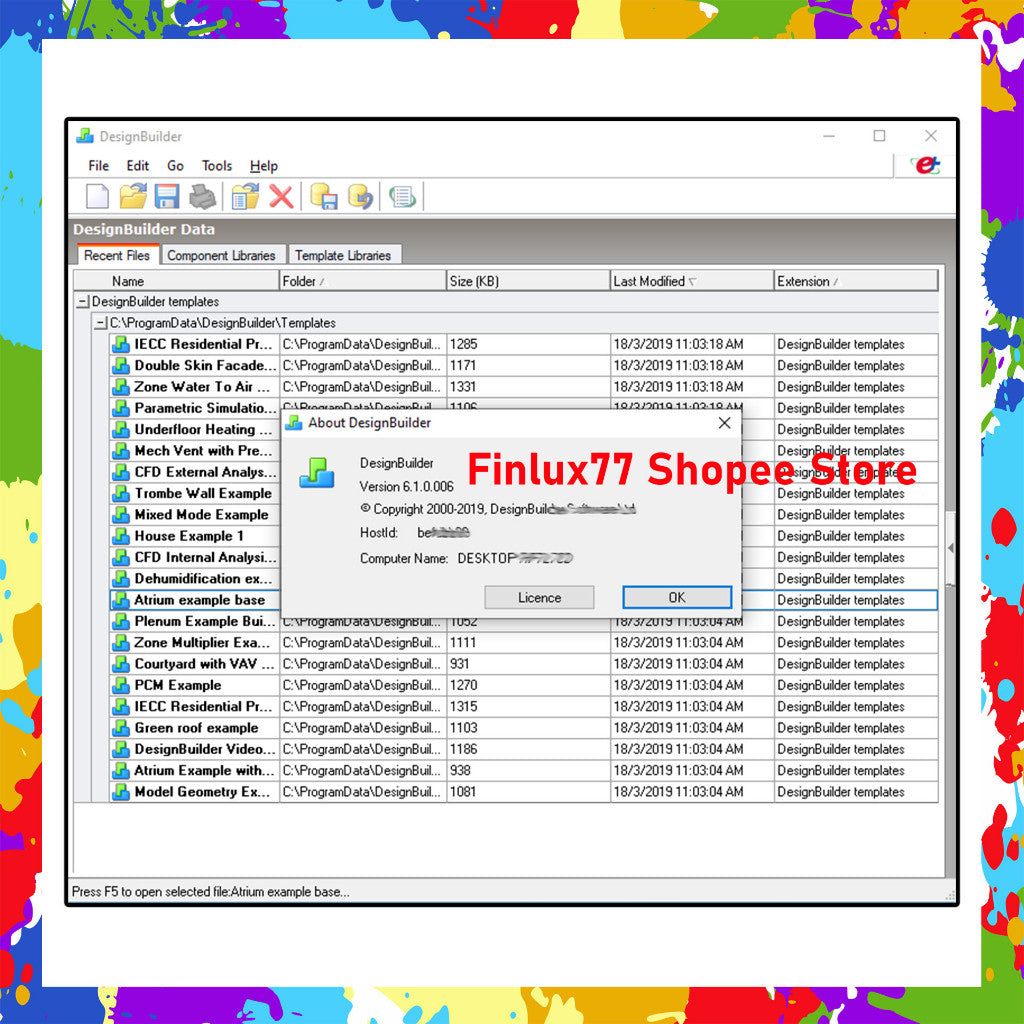This screenshot has width=1024, height=1024.
Task: Open the Tools menu
Action: (x=216, y=166)
